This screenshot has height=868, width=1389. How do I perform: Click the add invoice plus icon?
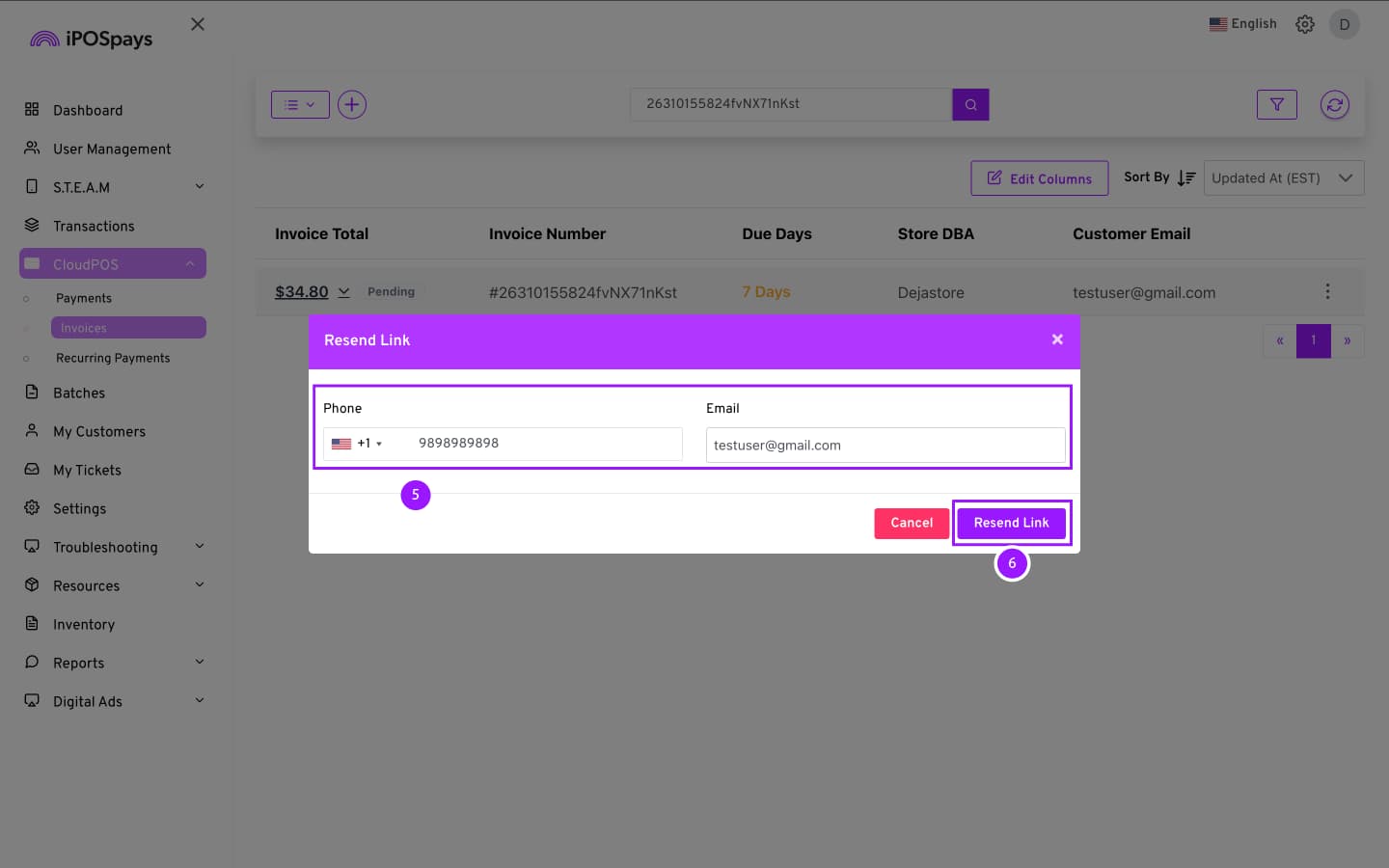click(x=352, y=104)
